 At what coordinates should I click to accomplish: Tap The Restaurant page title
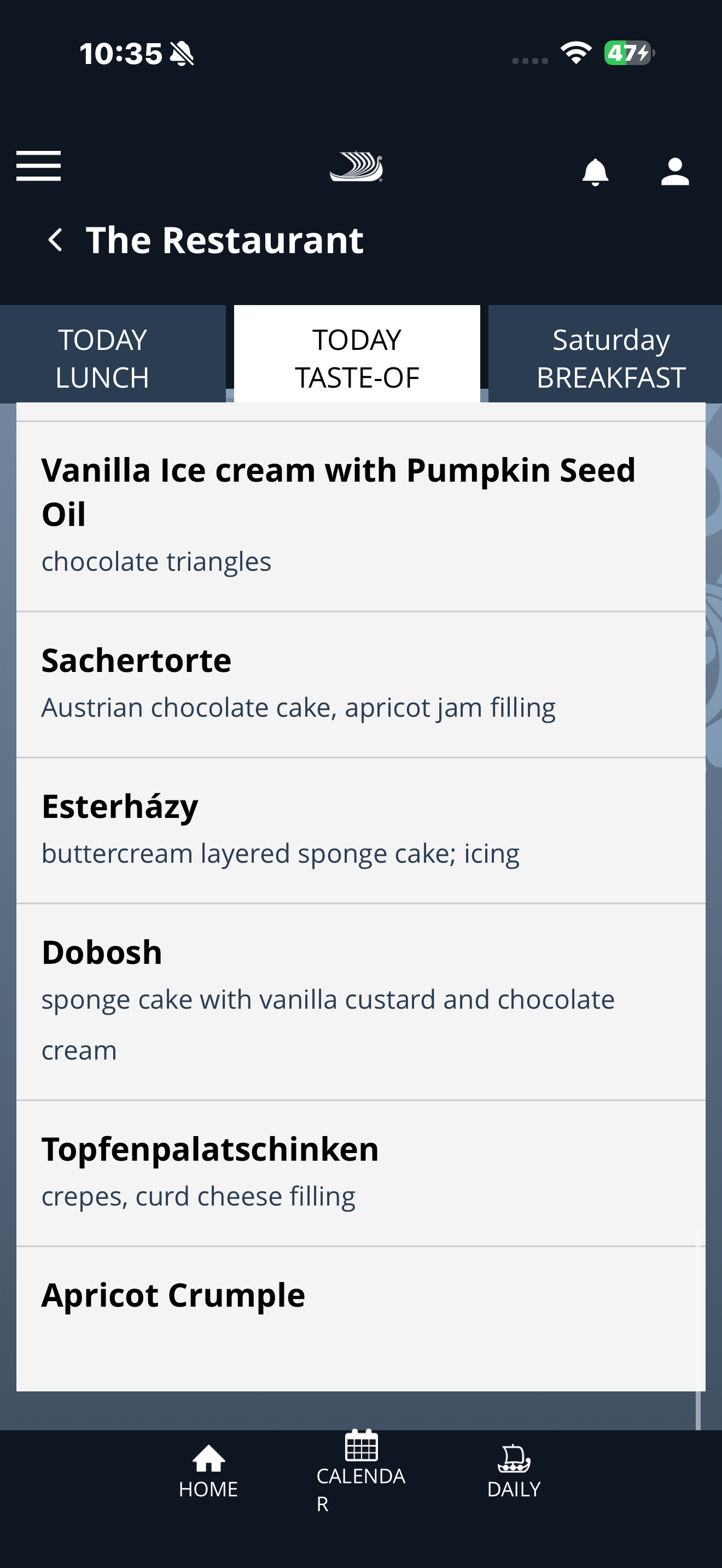pos(225,240)
